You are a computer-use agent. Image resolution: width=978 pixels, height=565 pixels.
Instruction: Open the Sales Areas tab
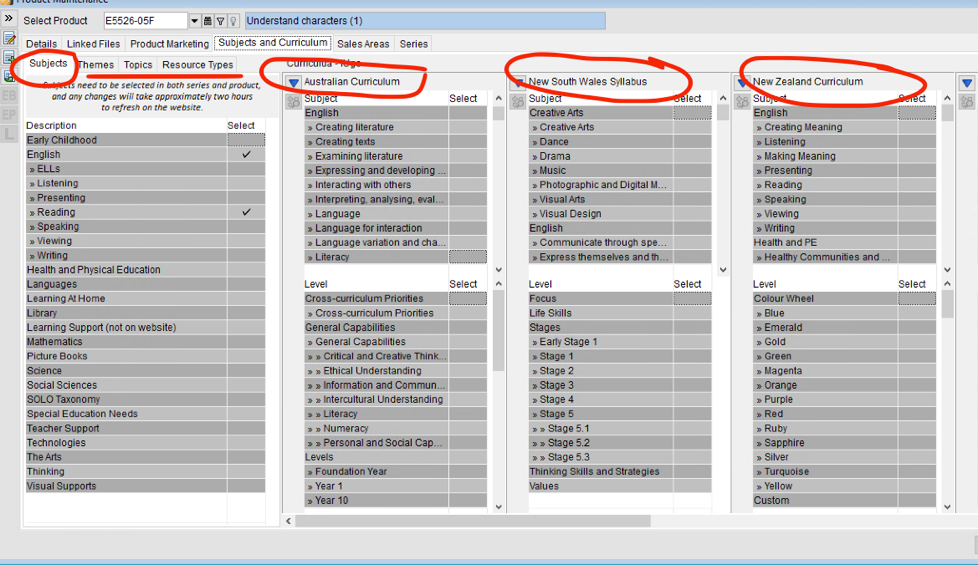coord(363,44)
